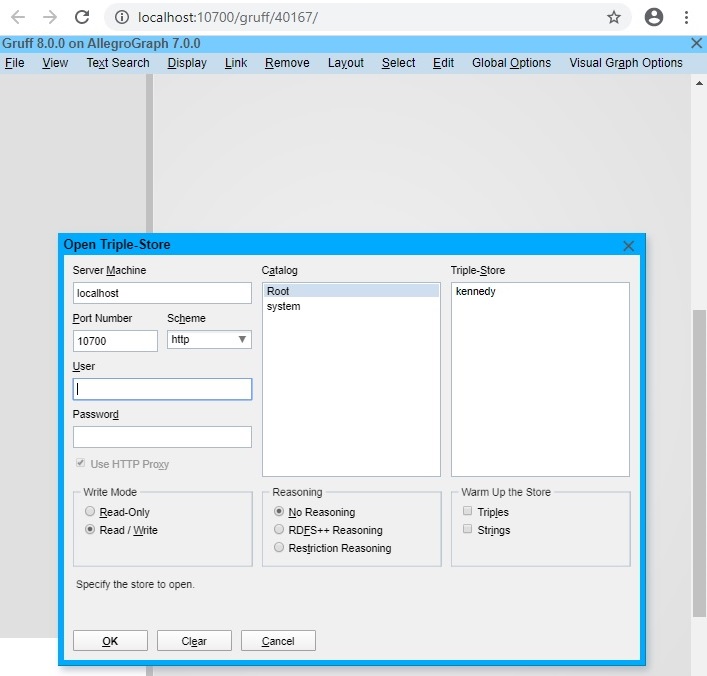Viewport: 707px width, 676px height.
Task: Open the File menu
Action: tap(14, 63)
